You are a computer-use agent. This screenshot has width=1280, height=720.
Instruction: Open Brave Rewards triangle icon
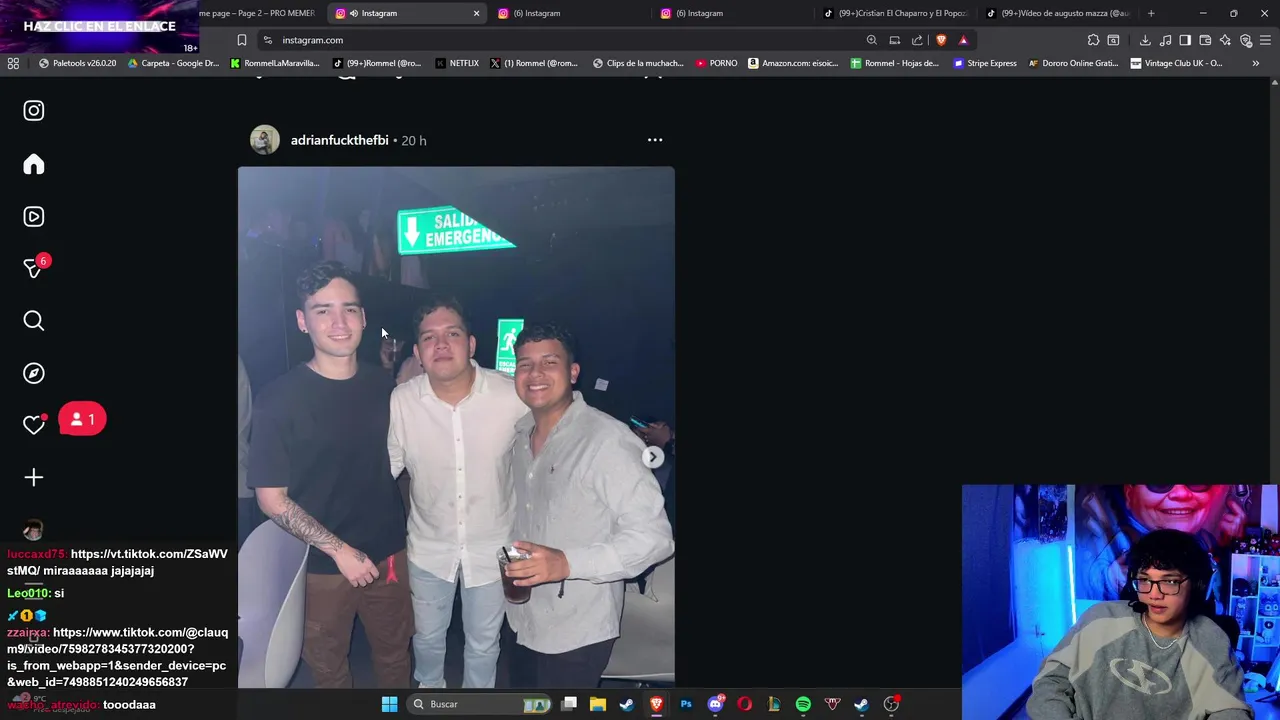click(963, 40)
